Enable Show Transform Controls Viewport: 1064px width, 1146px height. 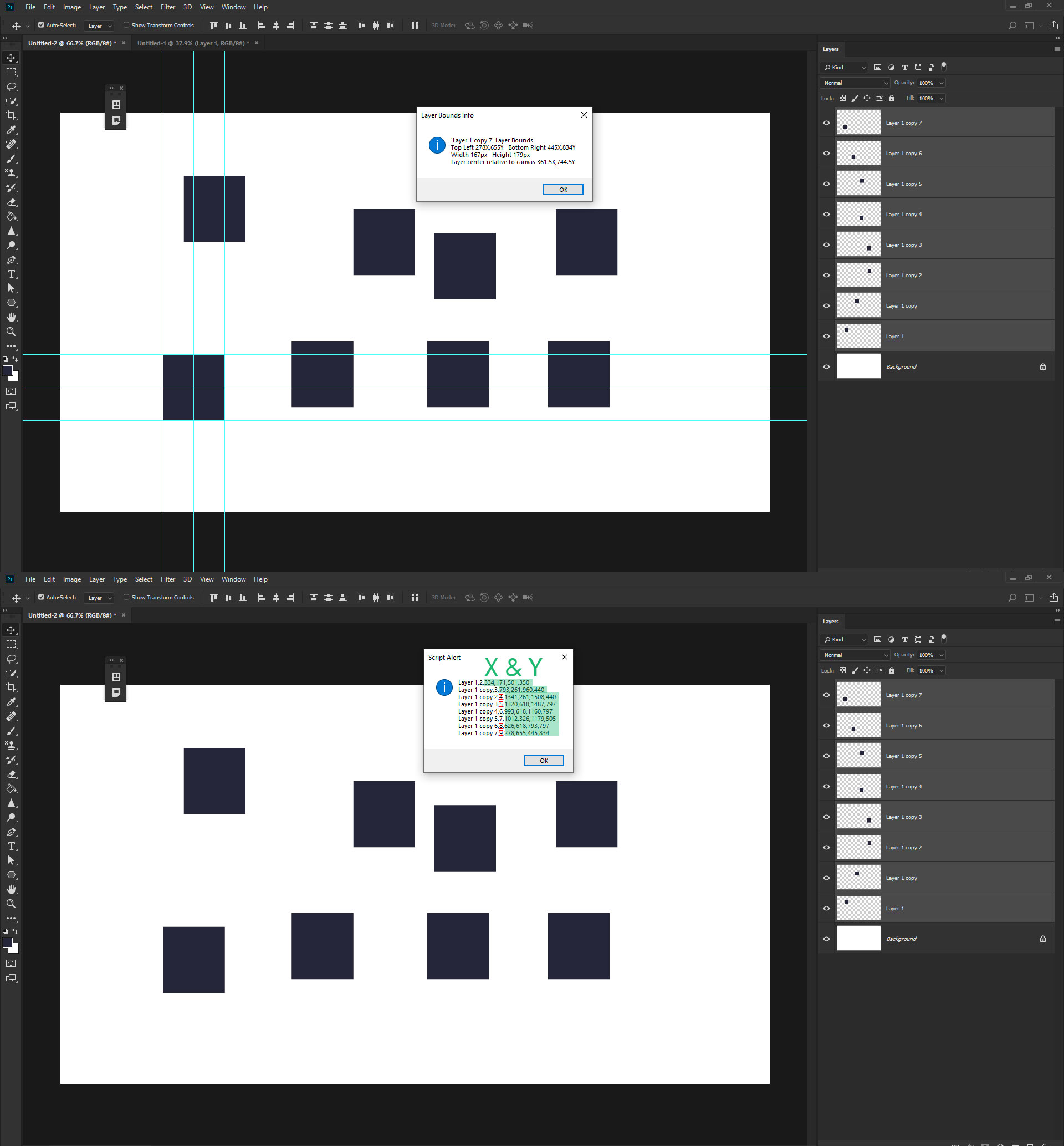pyautogui.click(x=126, y=26)
